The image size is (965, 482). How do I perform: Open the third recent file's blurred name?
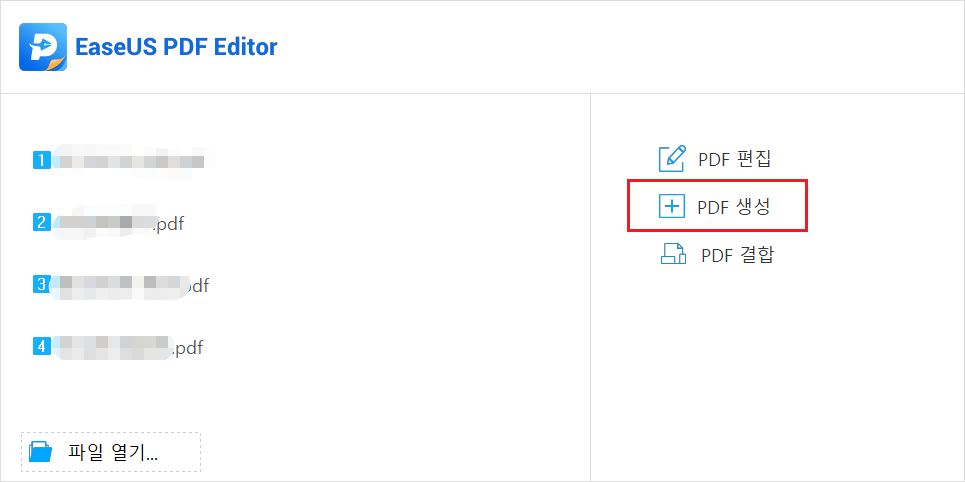pyautogui.click(x=120, y=285)
